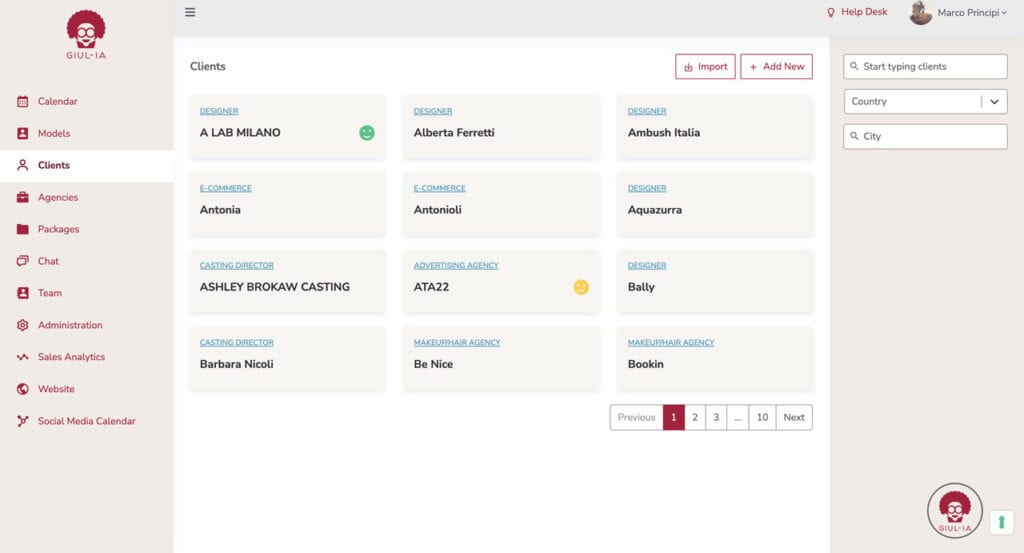Open the Antonioli client card
Screen dimensions: 1024x553
[501, 204]
